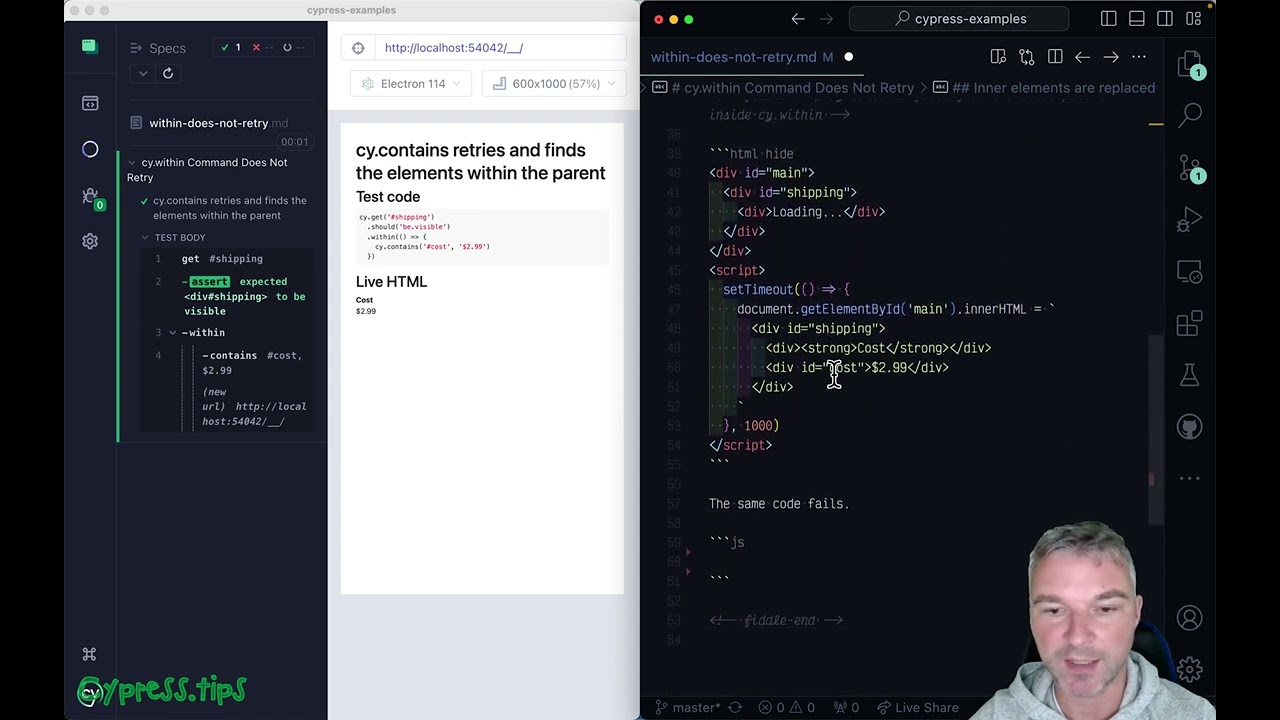The height and width of the screenshot is (720, 1280).
Task: Open the Cypress test options chevron dropdown
Action: [143, 73]
